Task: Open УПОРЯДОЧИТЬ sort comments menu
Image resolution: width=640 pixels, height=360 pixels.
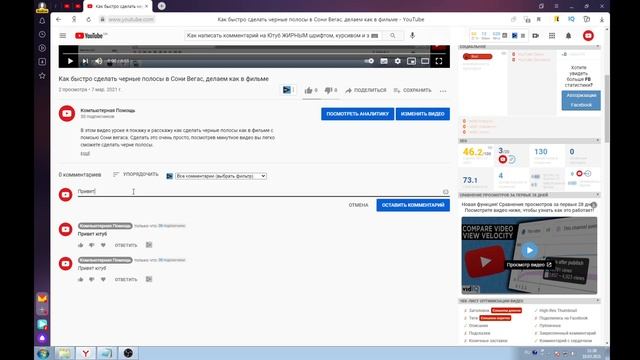Action: (136, 174)
